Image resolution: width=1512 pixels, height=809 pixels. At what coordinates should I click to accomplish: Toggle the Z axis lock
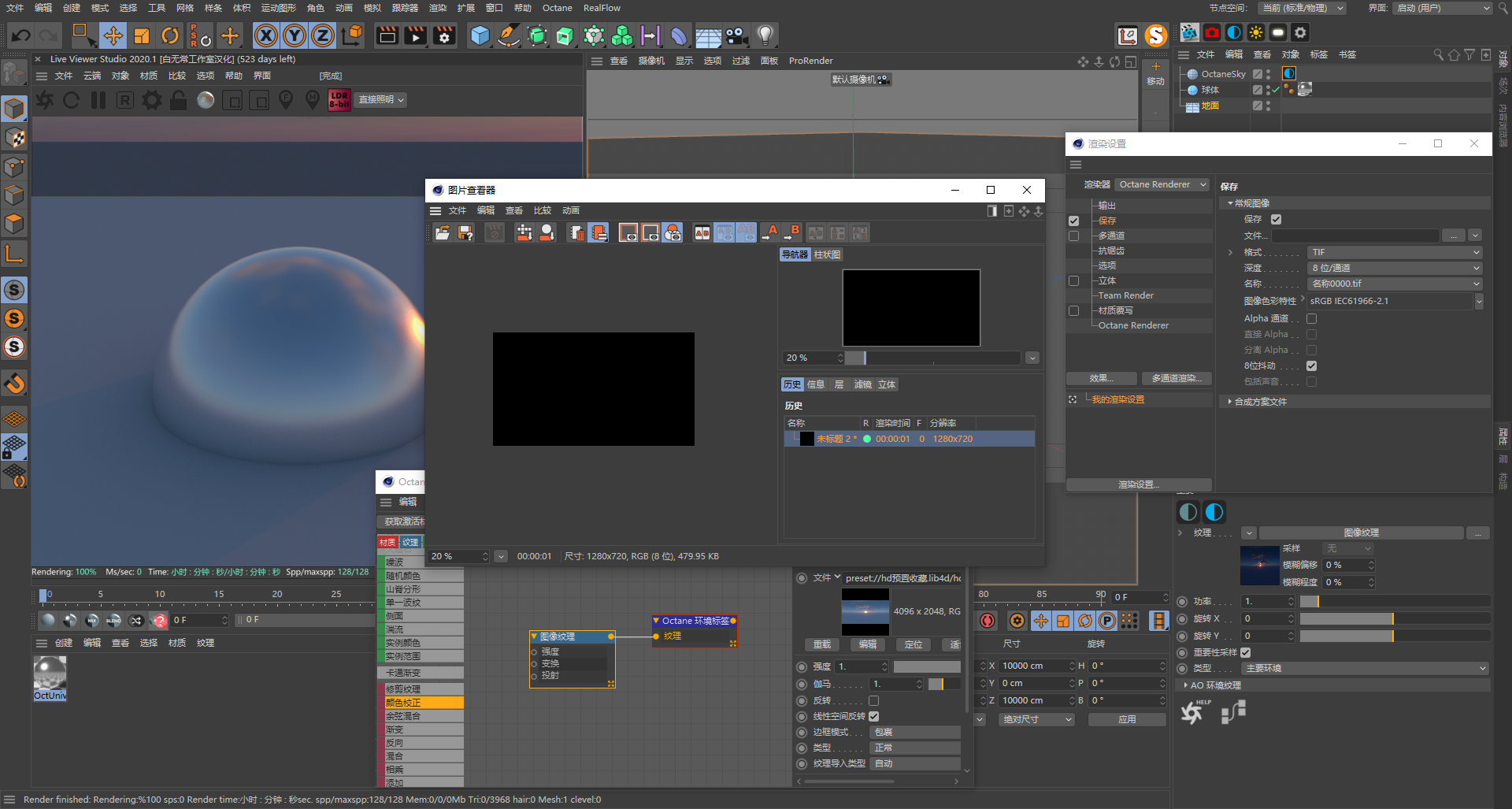coord(323,35)
